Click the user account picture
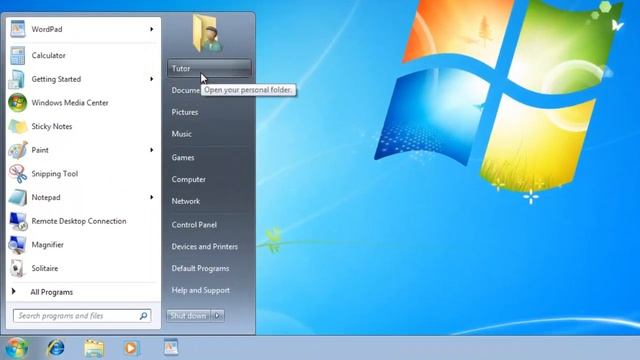The width and height of the screenshot is (640, 360). coord(208,34)
